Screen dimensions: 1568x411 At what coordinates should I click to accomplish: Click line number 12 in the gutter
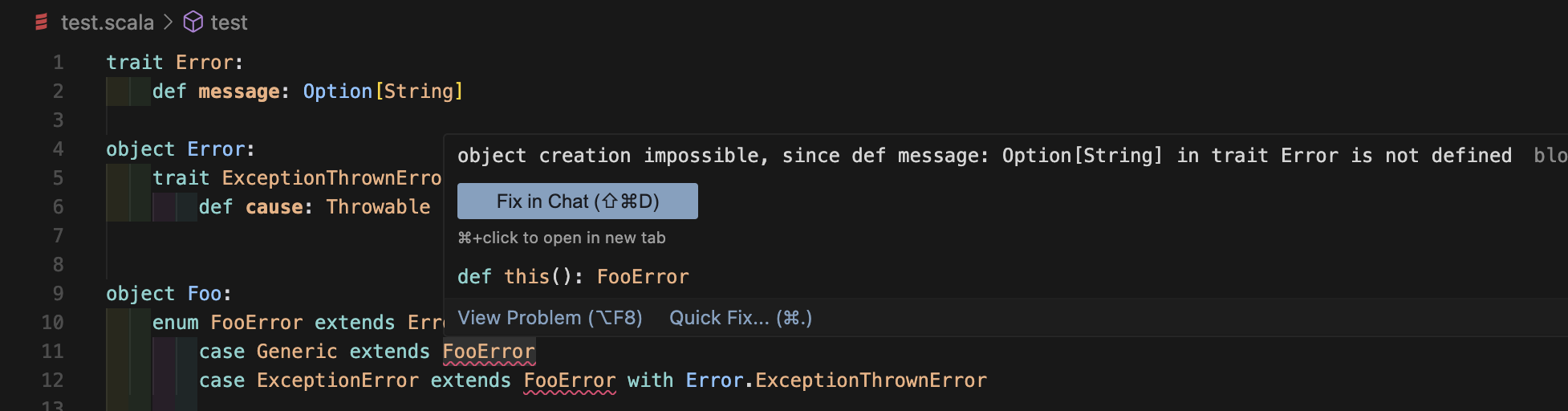(53, 380)
